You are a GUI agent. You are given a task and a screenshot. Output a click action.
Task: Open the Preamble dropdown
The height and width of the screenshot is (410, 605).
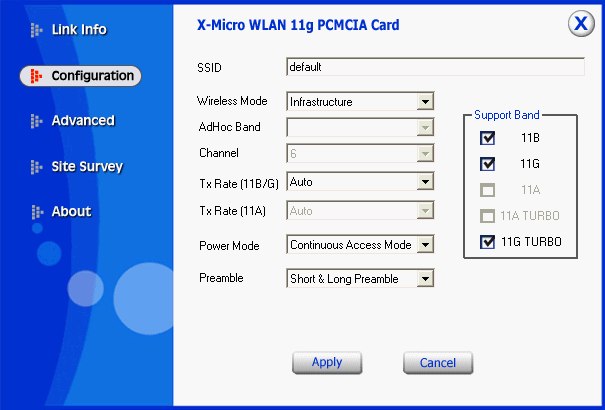tap(425, 278)
